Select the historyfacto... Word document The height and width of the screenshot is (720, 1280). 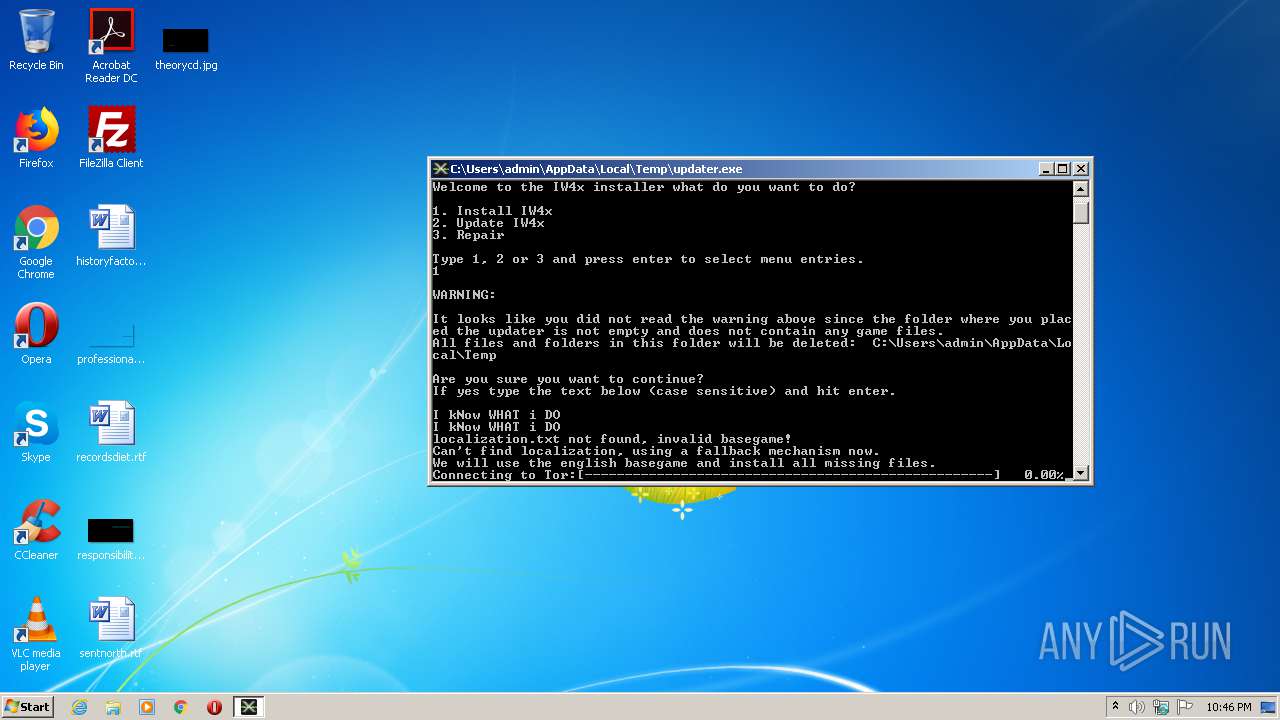(111, 236)
